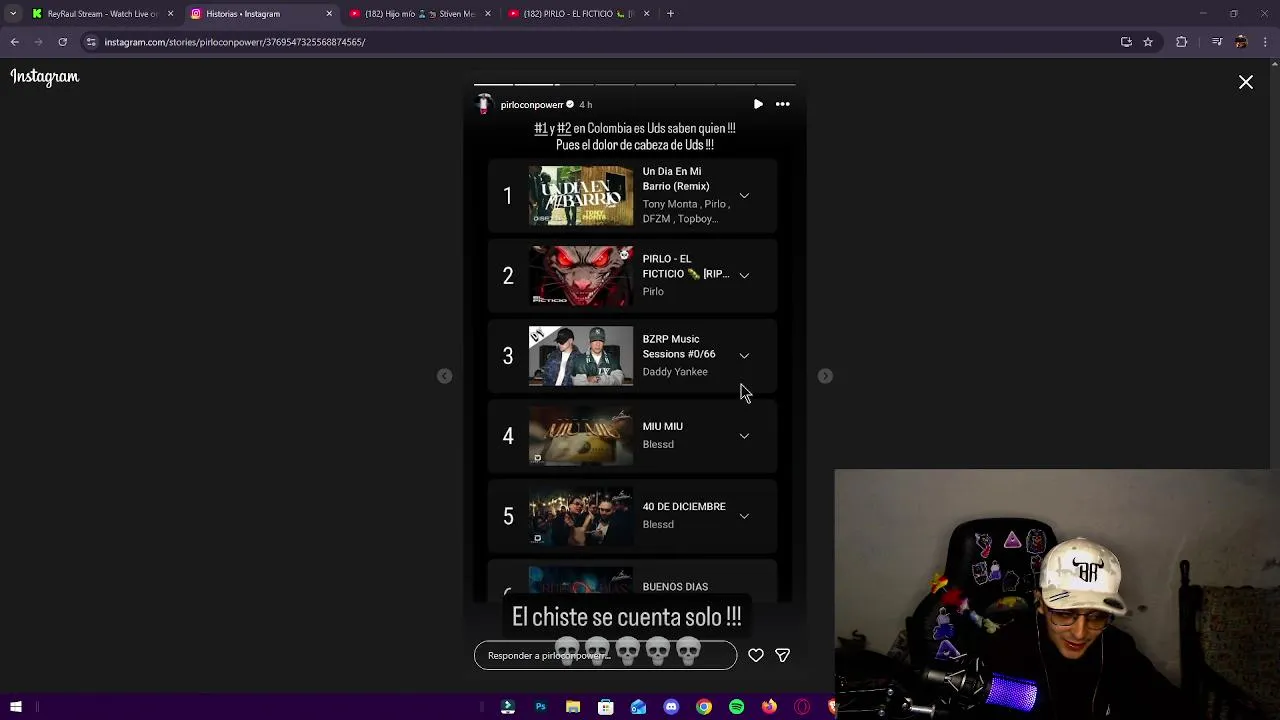Open pirloconpowerr profile picture
1280x720 pixels.
click(485, 104)
